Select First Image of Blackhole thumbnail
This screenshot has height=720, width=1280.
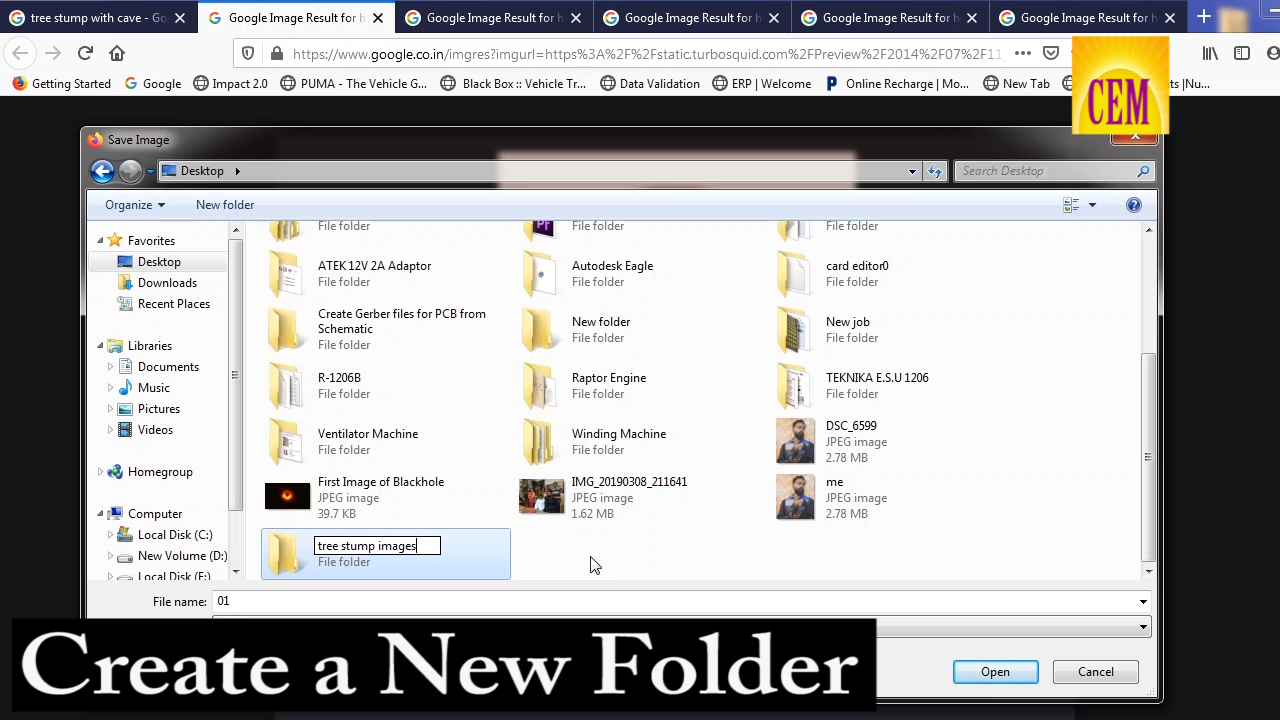click(x=287, y=496)
